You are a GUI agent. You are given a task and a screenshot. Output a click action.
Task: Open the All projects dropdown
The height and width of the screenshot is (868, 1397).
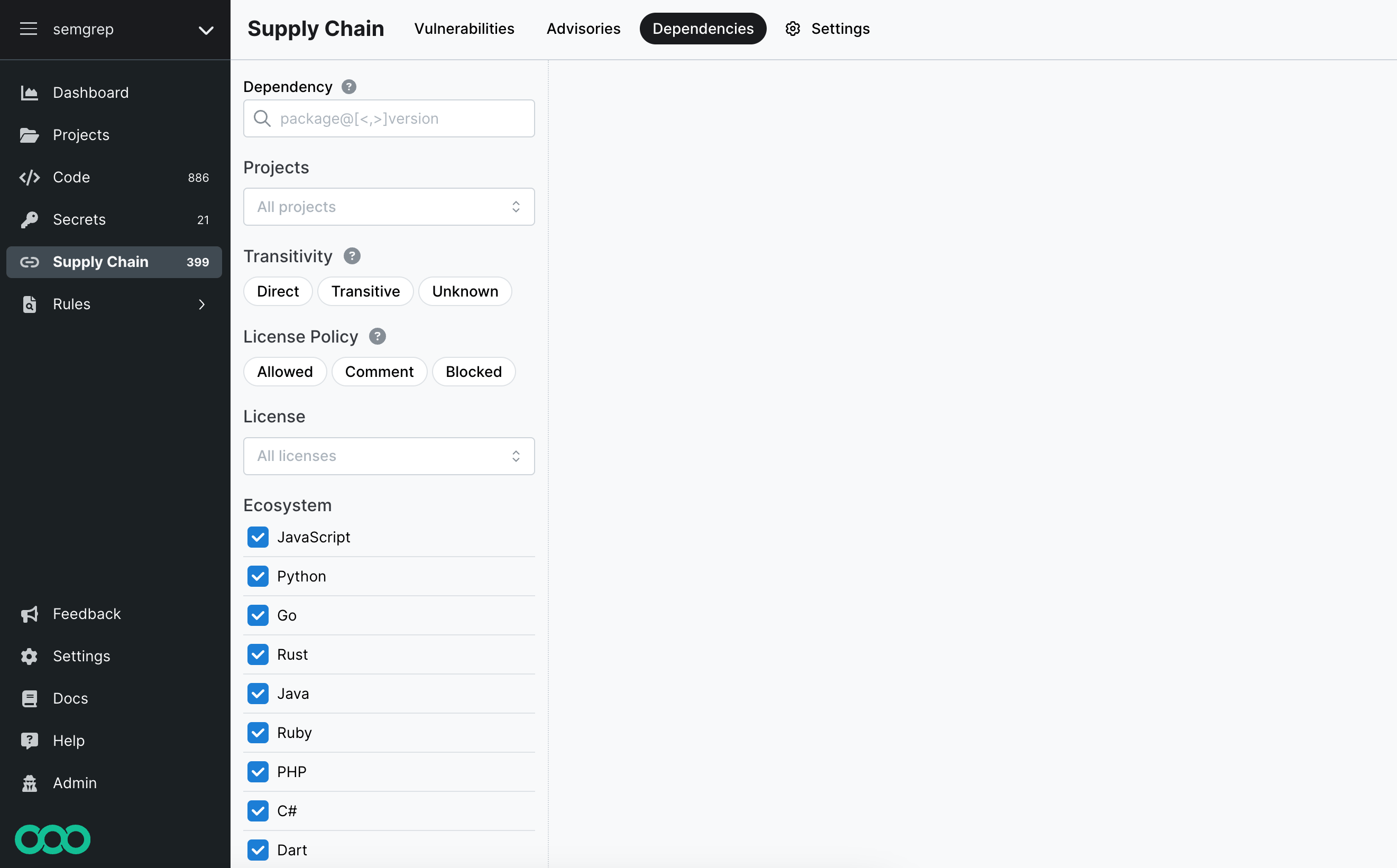389,207
